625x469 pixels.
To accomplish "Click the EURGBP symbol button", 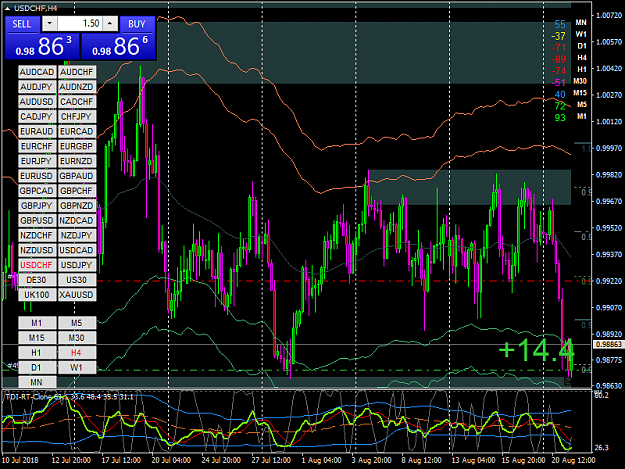I will point(77,146).
